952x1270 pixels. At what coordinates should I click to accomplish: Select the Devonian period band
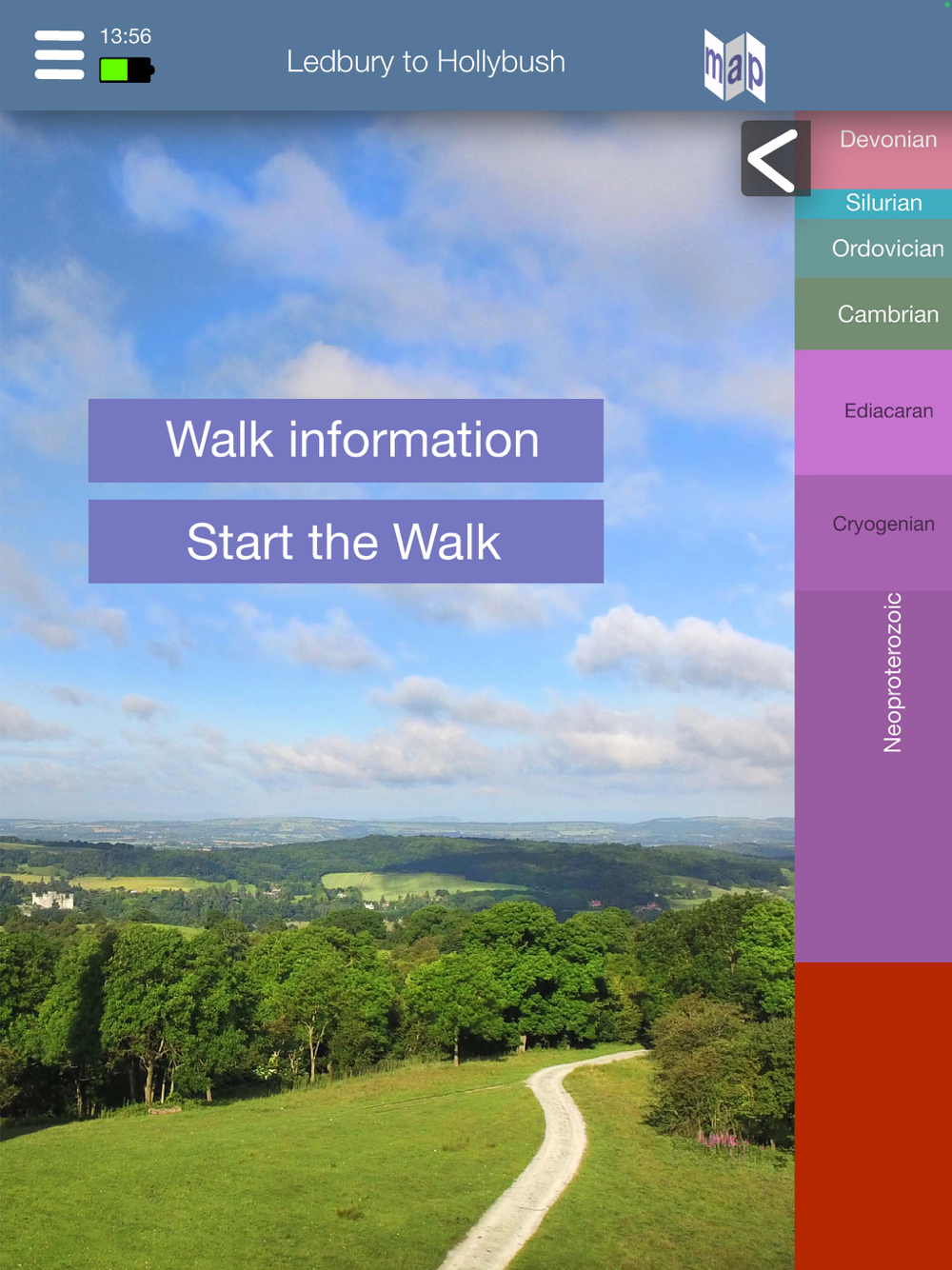[874, 149]
